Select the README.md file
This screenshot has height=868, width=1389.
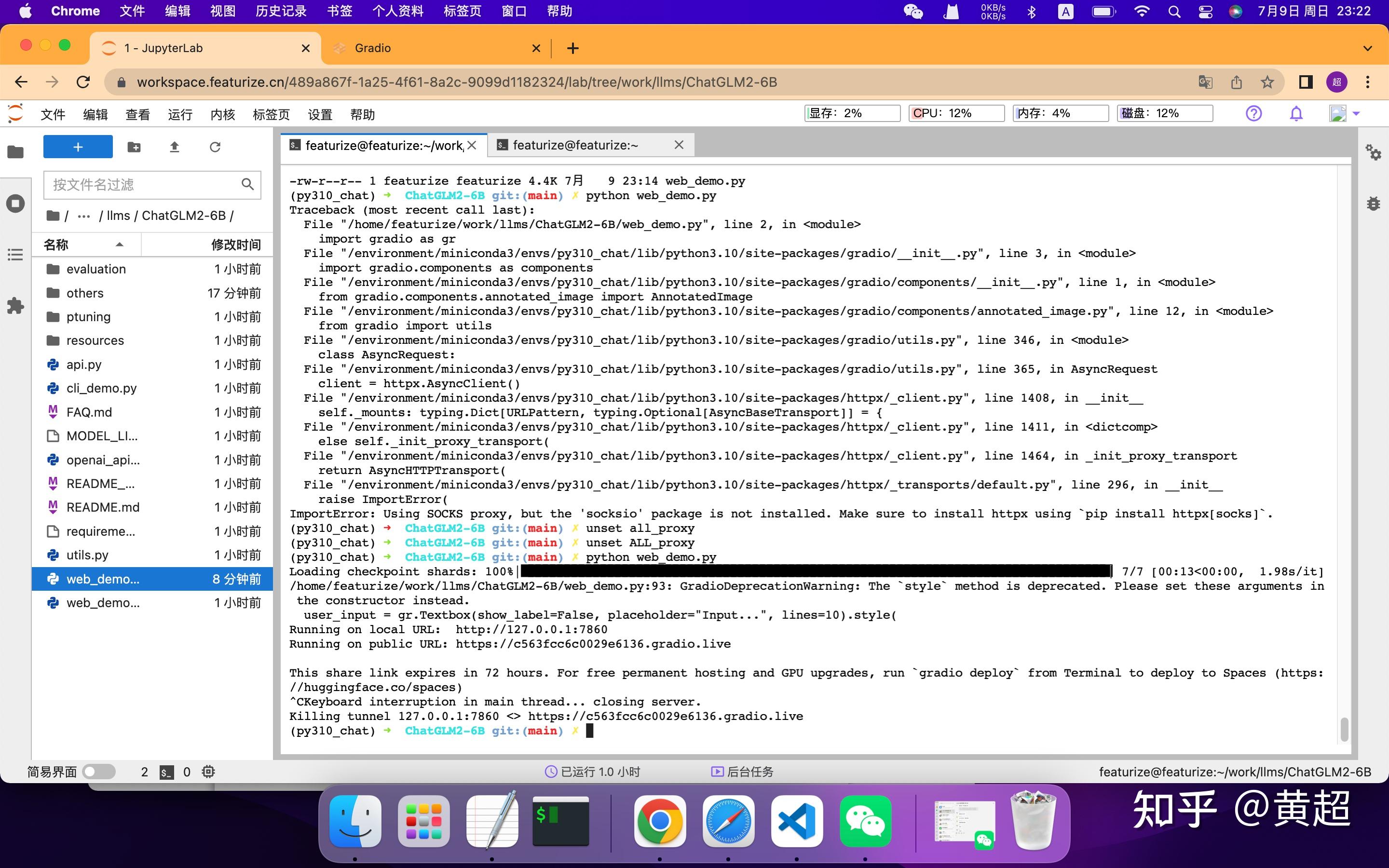click(103, 507)
